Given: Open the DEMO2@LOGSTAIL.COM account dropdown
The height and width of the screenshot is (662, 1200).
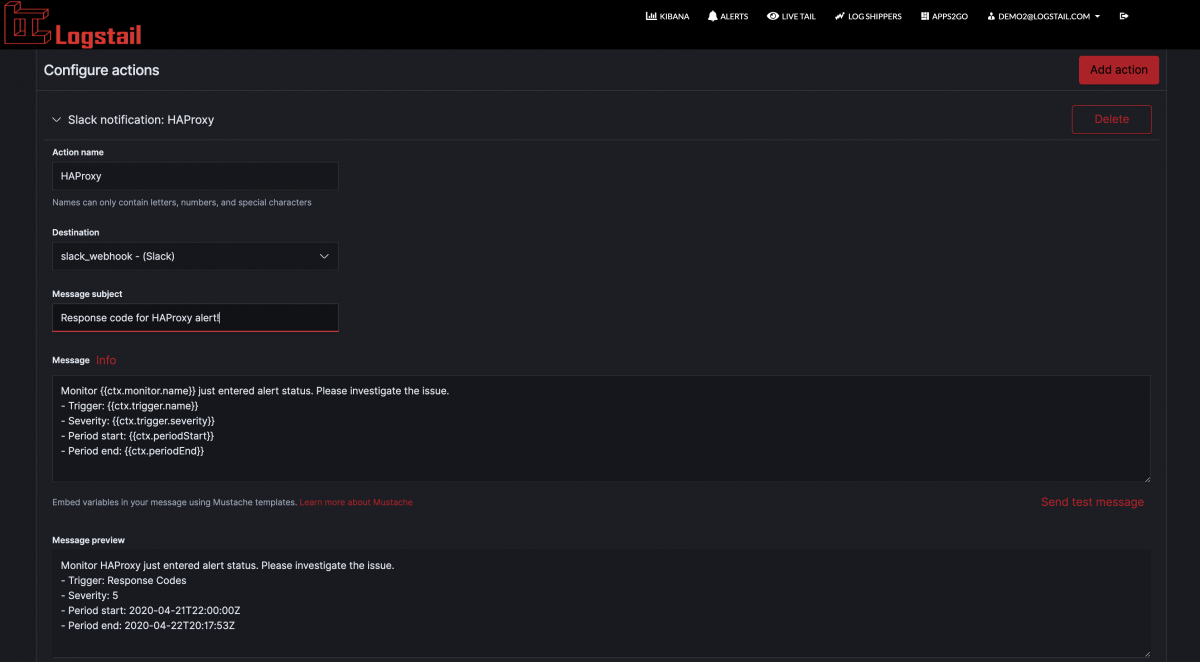Looking at the screenshot, I should (1043, 16).
